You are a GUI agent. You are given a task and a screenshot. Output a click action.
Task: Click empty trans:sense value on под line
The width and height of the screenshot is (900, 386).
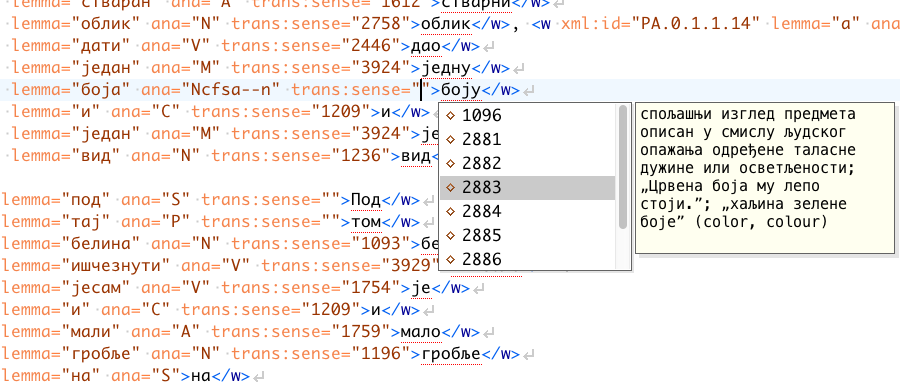(x=331, y=200)
